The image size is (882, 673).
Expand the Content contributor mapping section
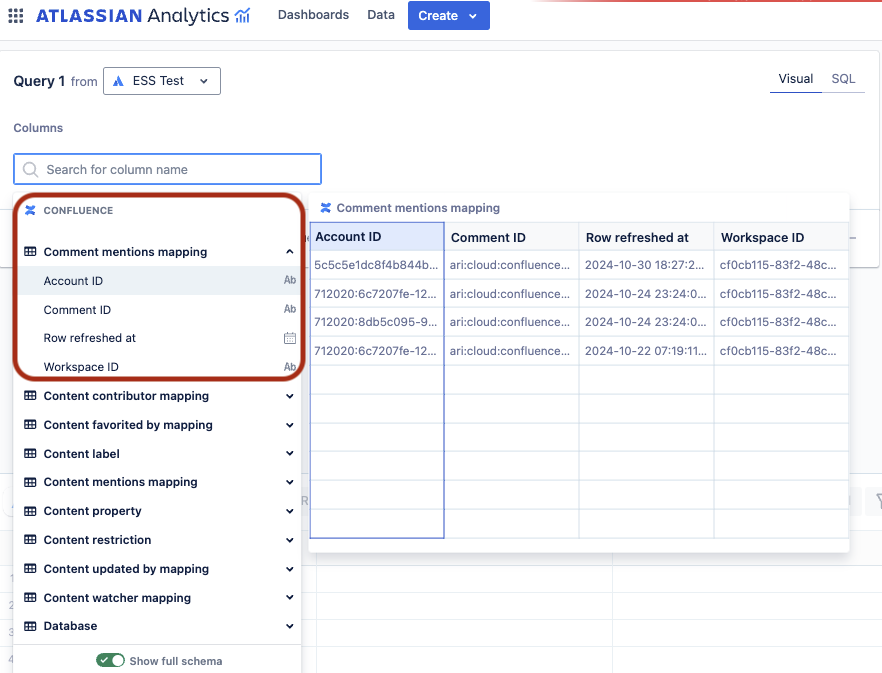(289, 396)
